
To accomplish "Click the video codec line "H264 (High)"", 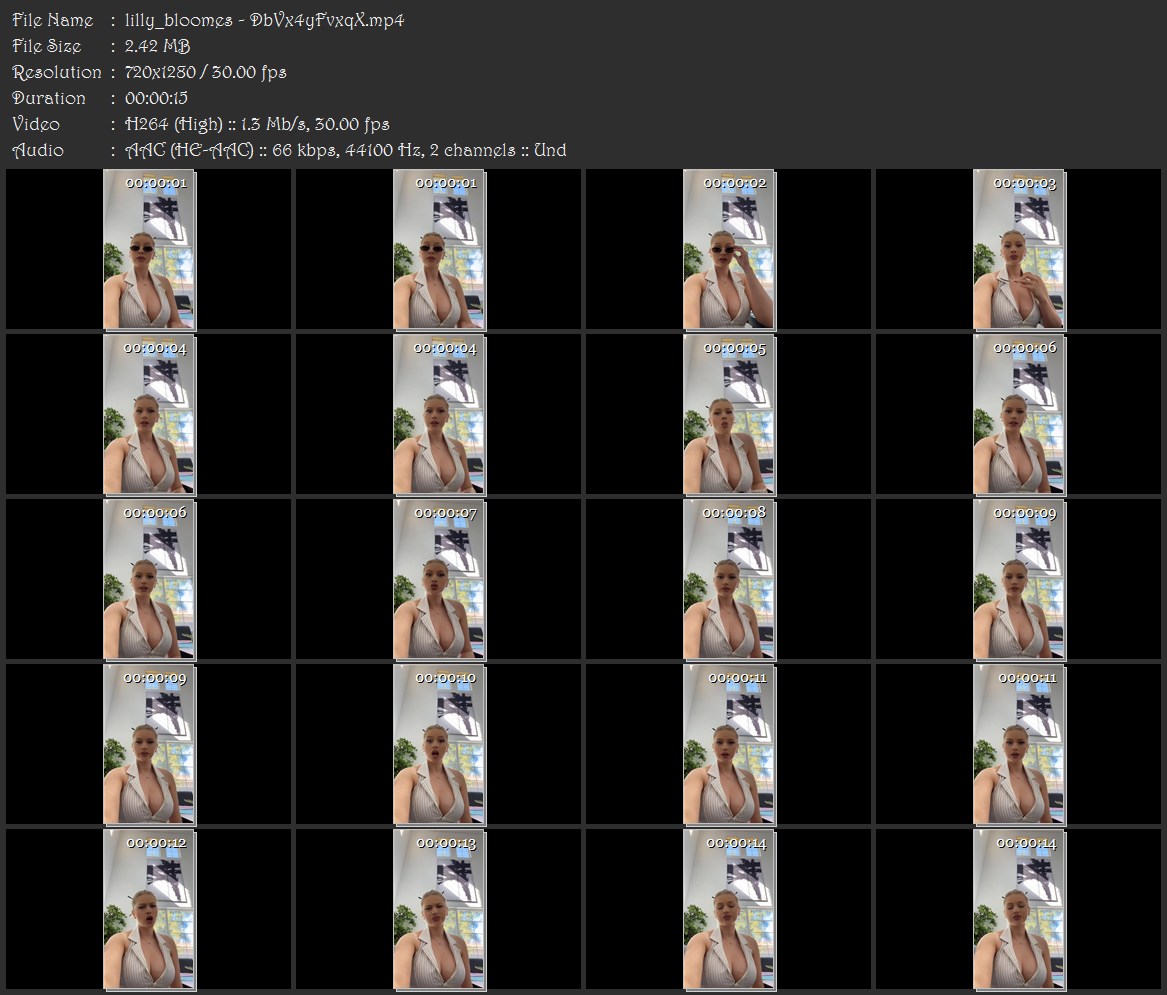I will click(173, 124).
